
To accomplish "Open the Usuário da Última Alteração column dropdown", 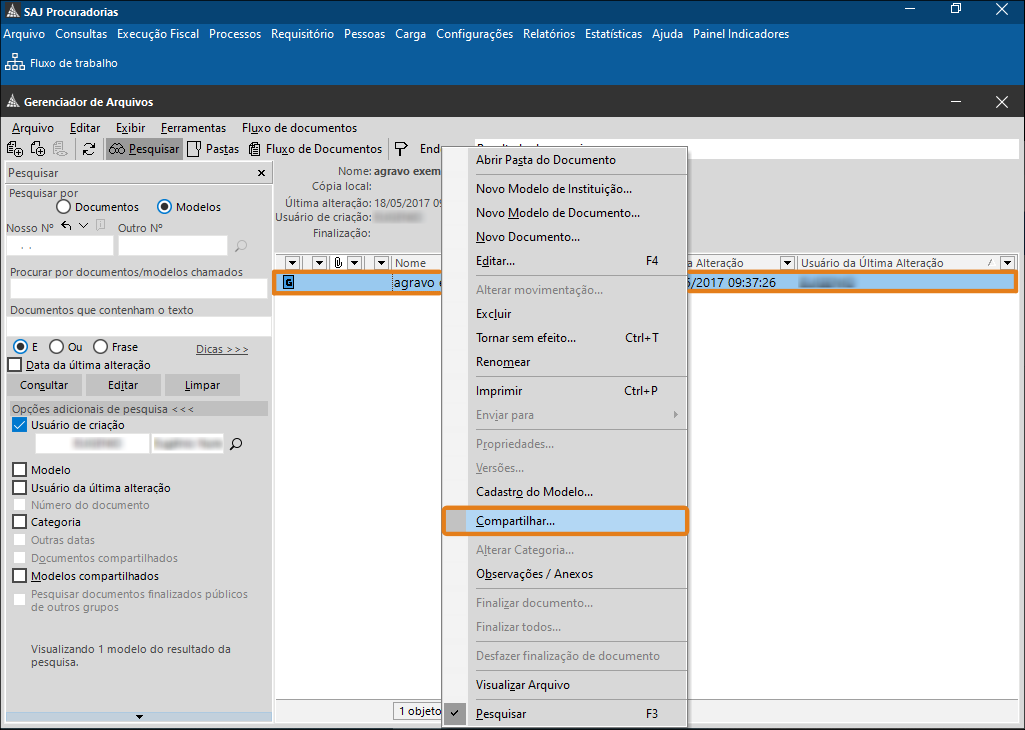I will point(1006,263).
